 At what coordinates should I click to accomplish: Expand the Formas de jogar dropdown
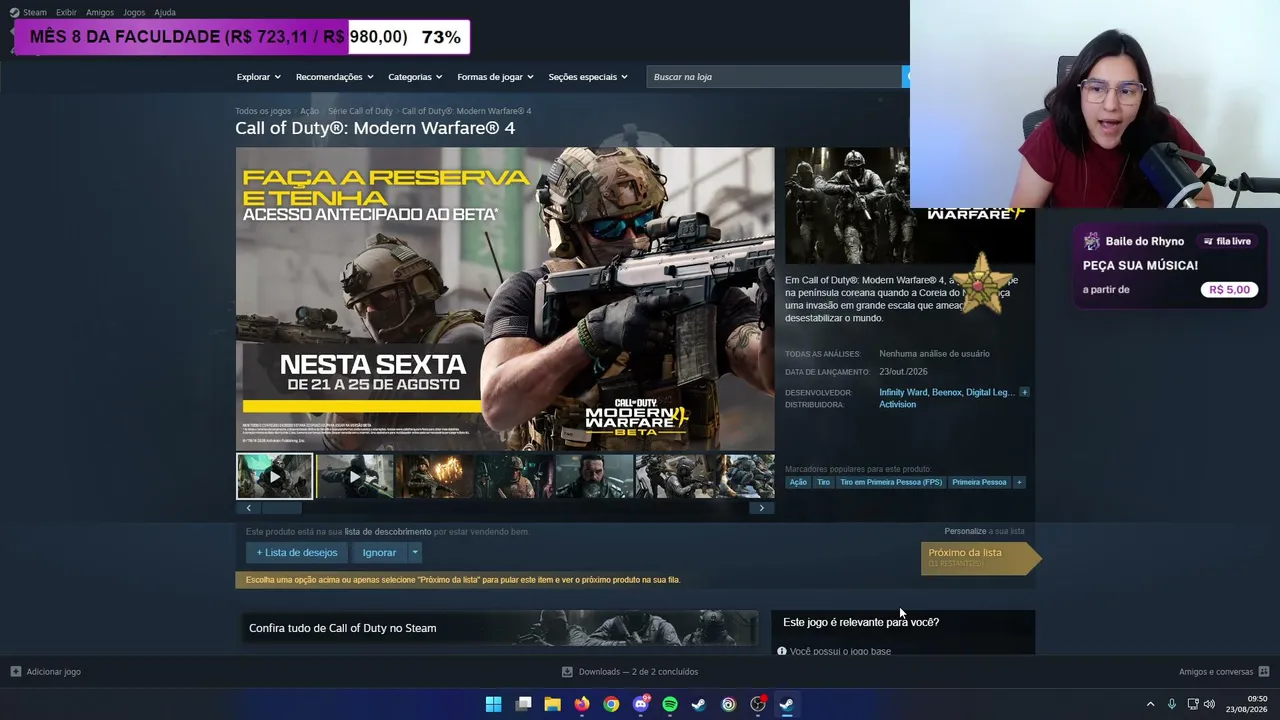495,77
